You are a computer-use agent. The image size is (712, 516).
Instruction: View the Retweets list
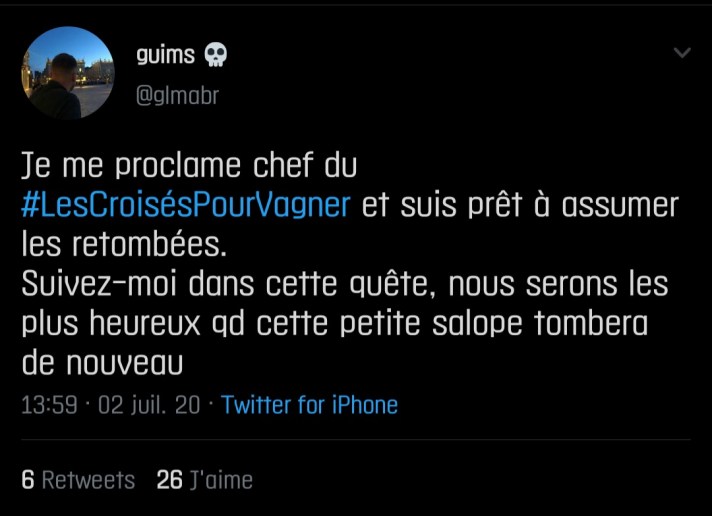coord(88,480)
